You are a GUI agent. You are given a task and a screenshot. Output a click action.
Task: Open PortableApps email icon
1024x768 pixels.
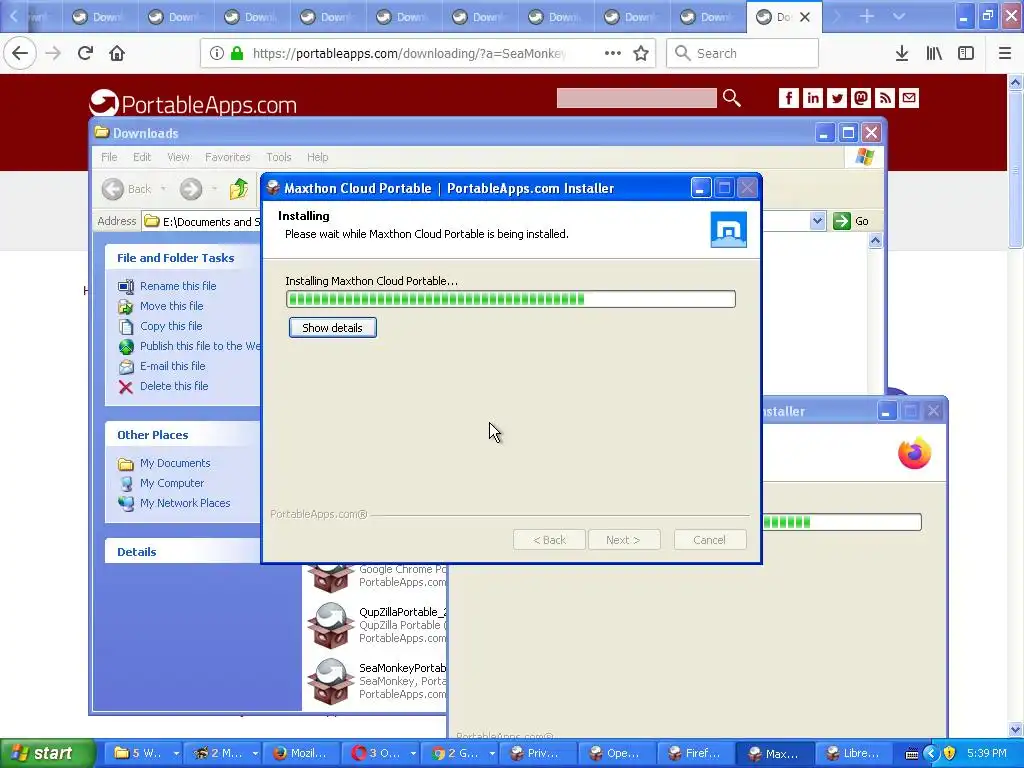(909, 98)
